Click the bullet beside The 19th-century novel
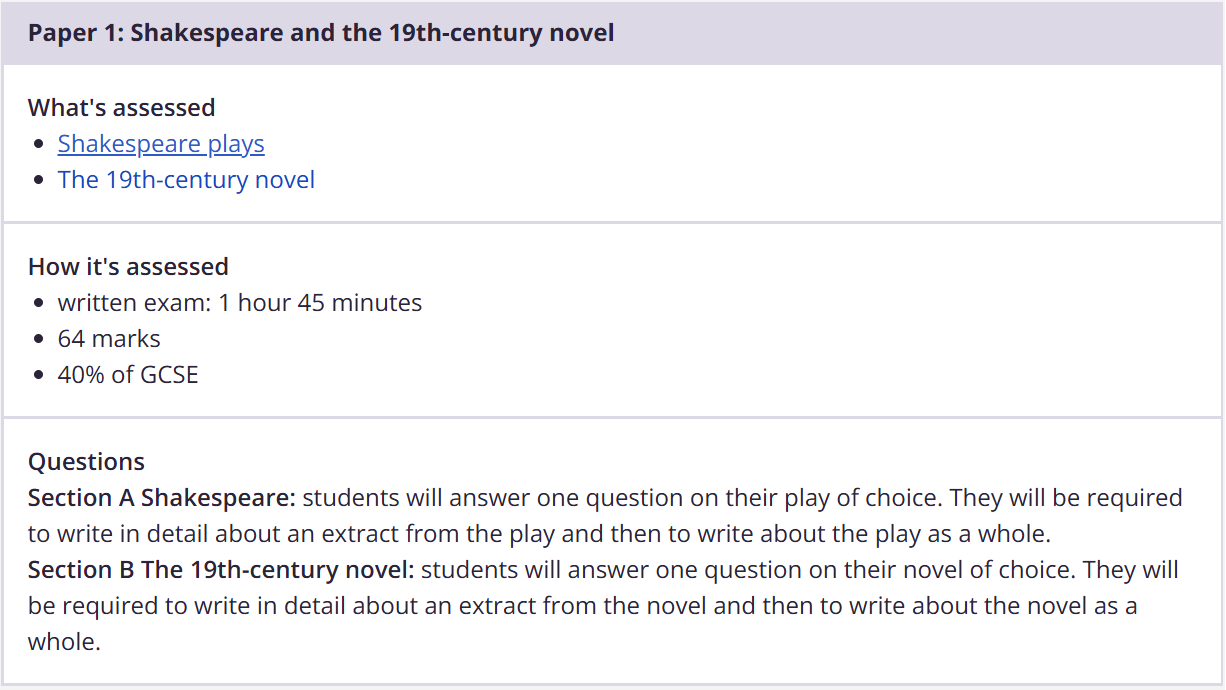 [x=38, y=181]
